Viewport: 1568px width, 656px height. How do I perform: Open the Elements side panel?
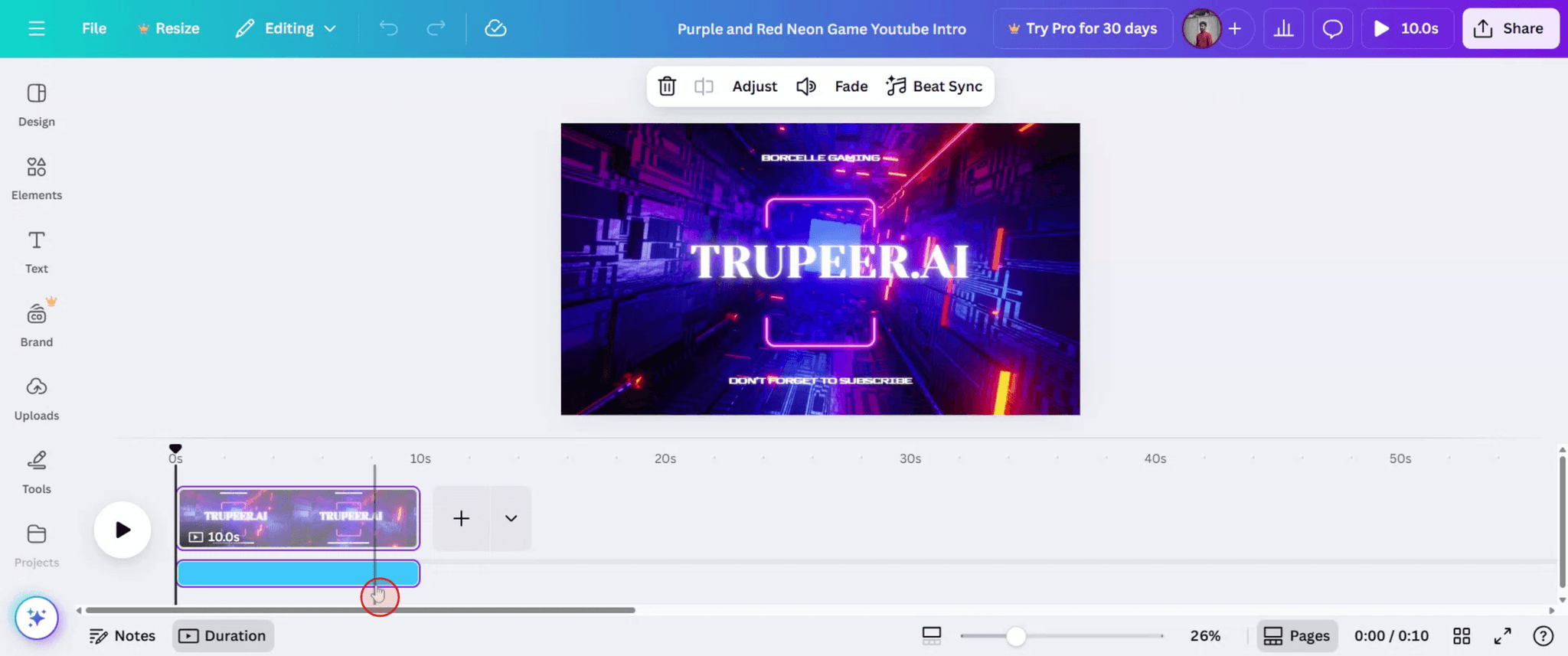(x=37, y=179)
